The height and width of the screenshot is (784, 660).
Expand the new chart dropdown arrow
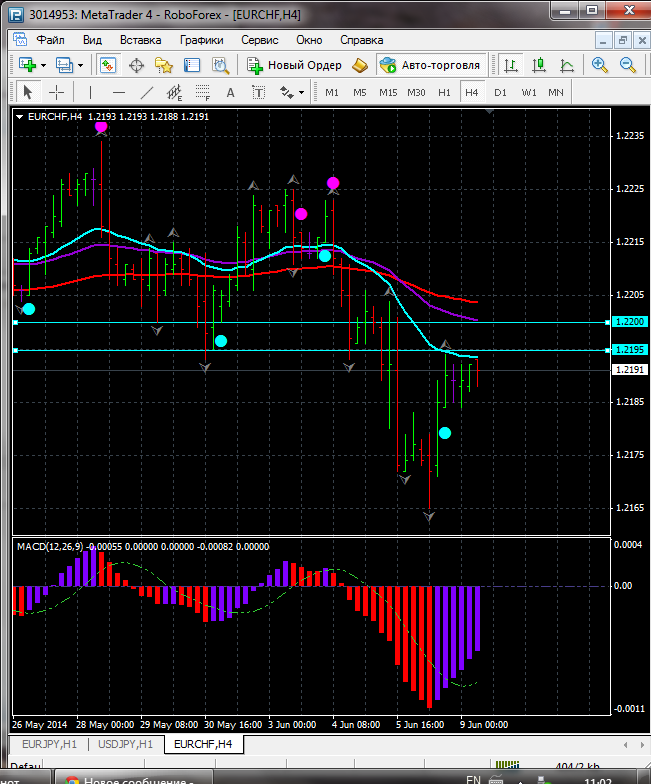(44, 66)
